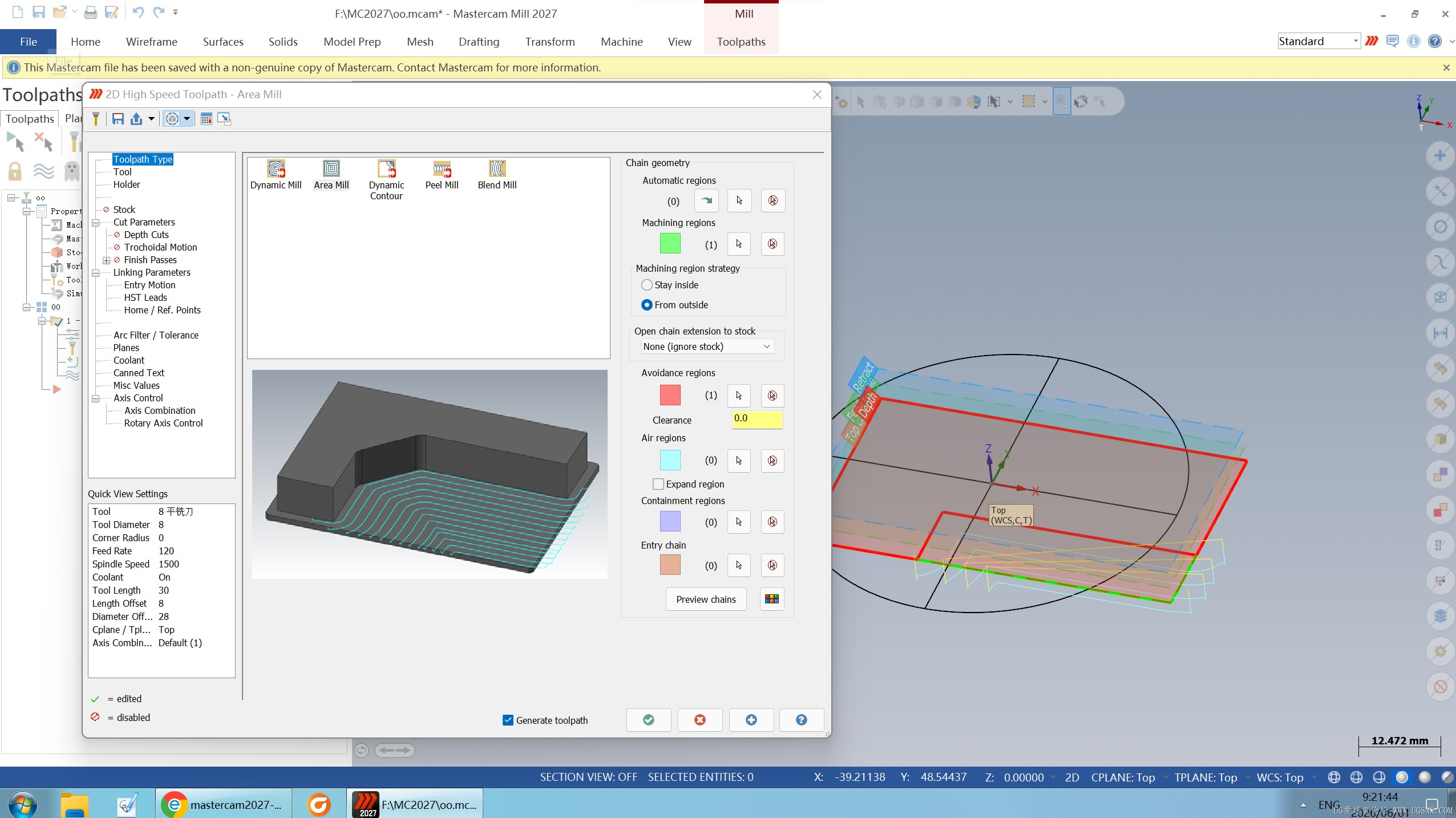Open the Coolant page in the tree
This screenshot has width=1456, height=818.
(x=129, y=360)
